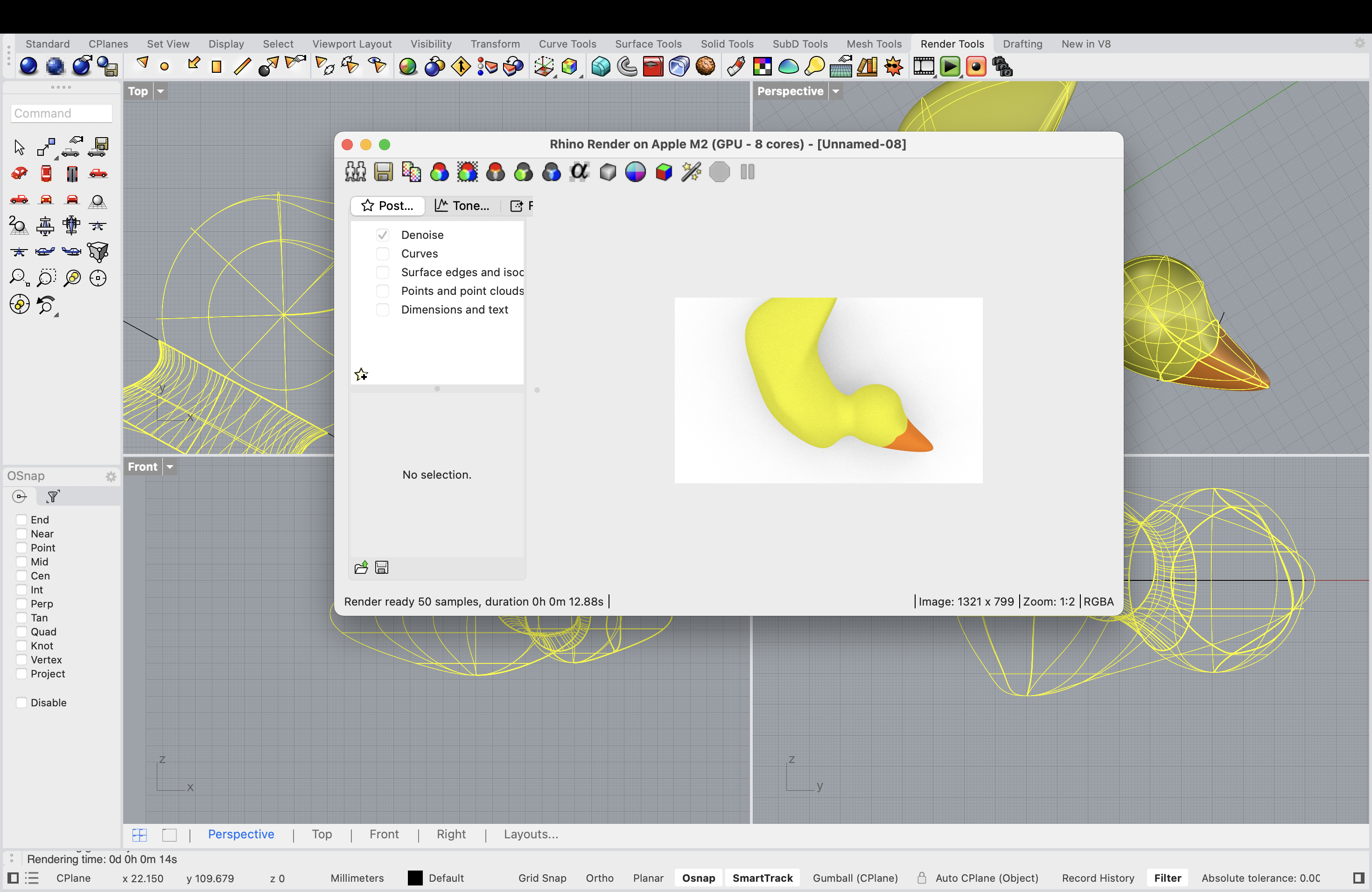Open the Default layer selector in status bar
The width and height of the screenshot is (1372, 892).
[x=446, y=878]
